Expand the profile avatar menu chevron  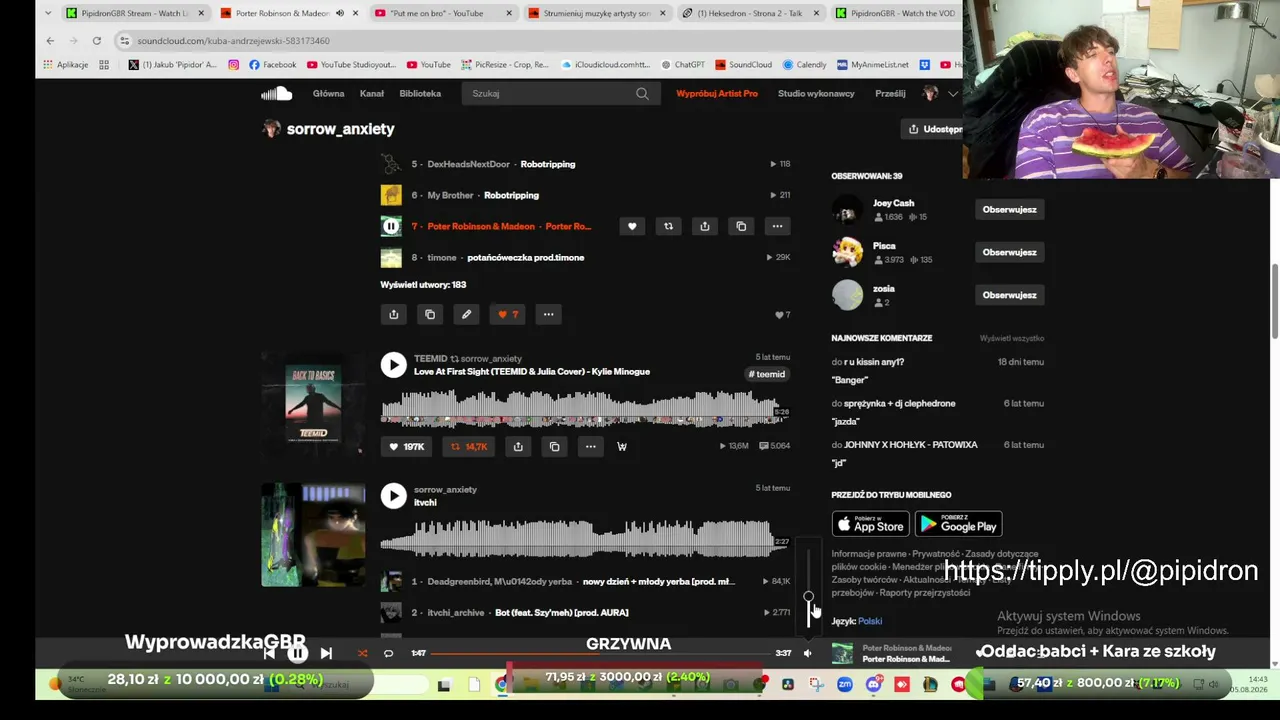pos(952,93)
